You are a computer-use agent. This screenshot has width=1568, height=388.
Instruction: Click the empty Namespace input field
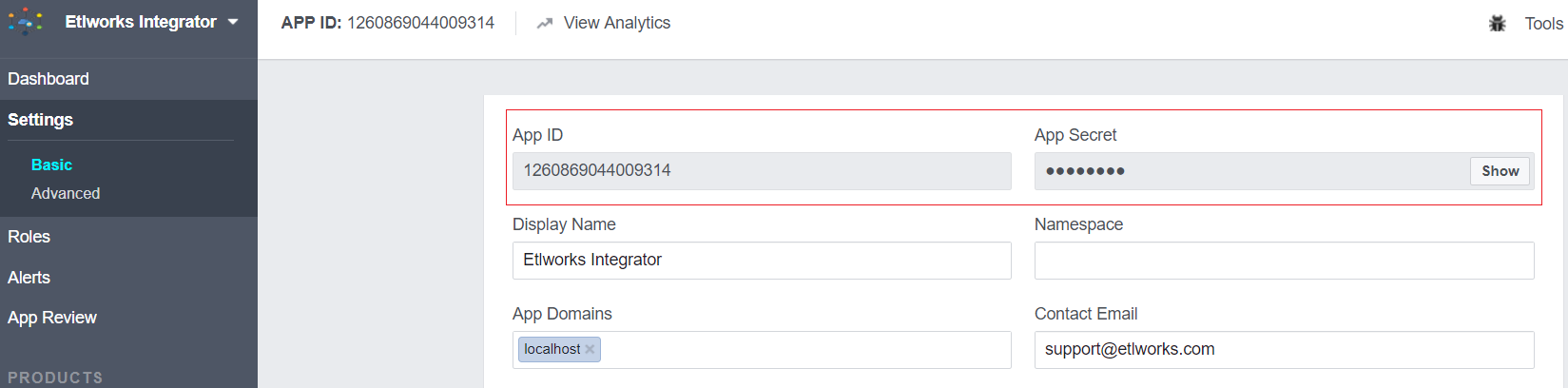pyautogui.click(x=1284, y=260)
